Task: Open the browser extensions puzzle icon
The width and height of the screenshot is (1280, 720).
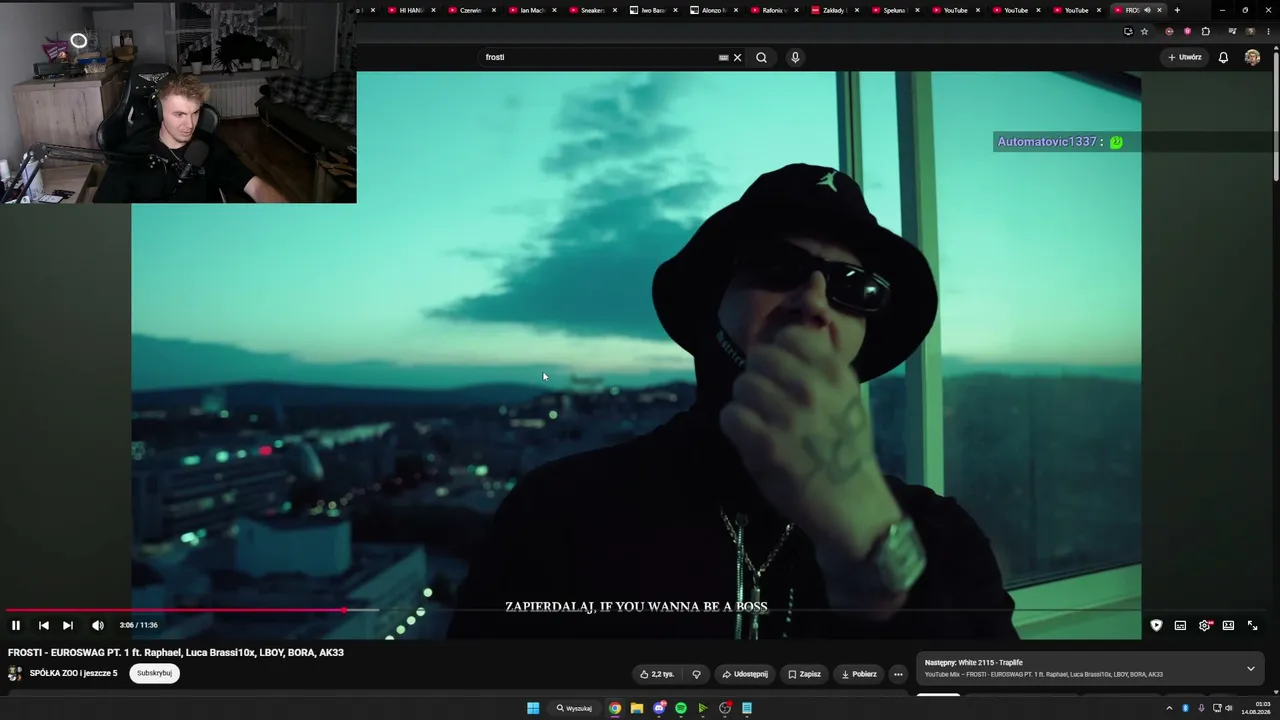Action: [1205, 31]
